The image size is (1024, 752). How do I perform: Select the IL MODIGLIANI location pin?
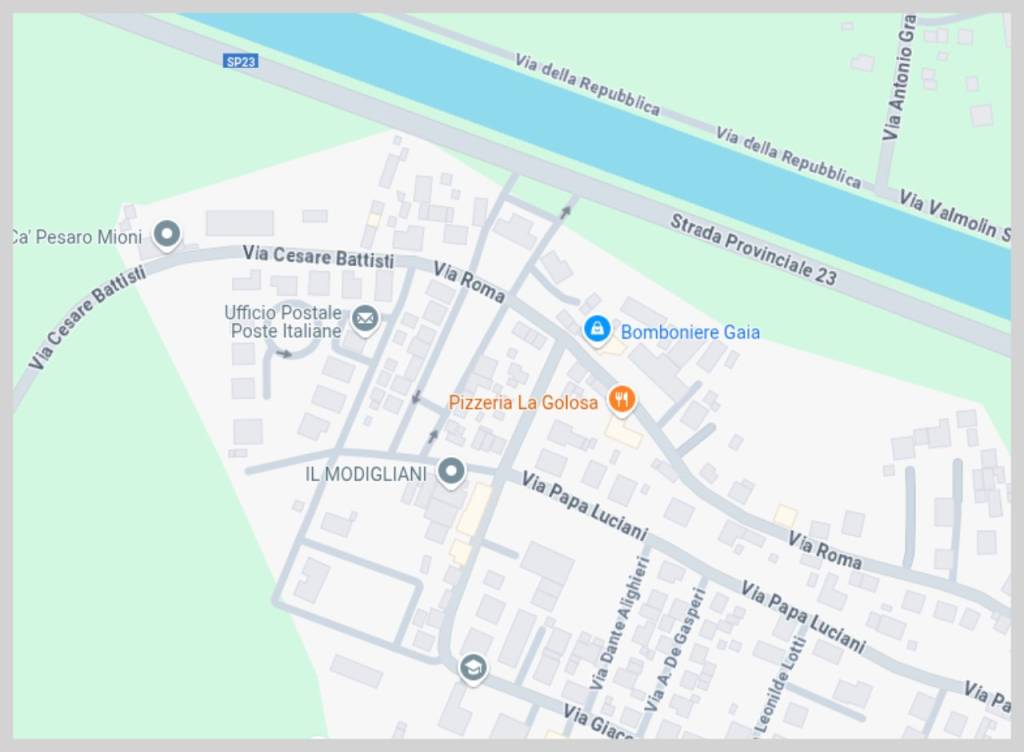[x=451, y=472]
